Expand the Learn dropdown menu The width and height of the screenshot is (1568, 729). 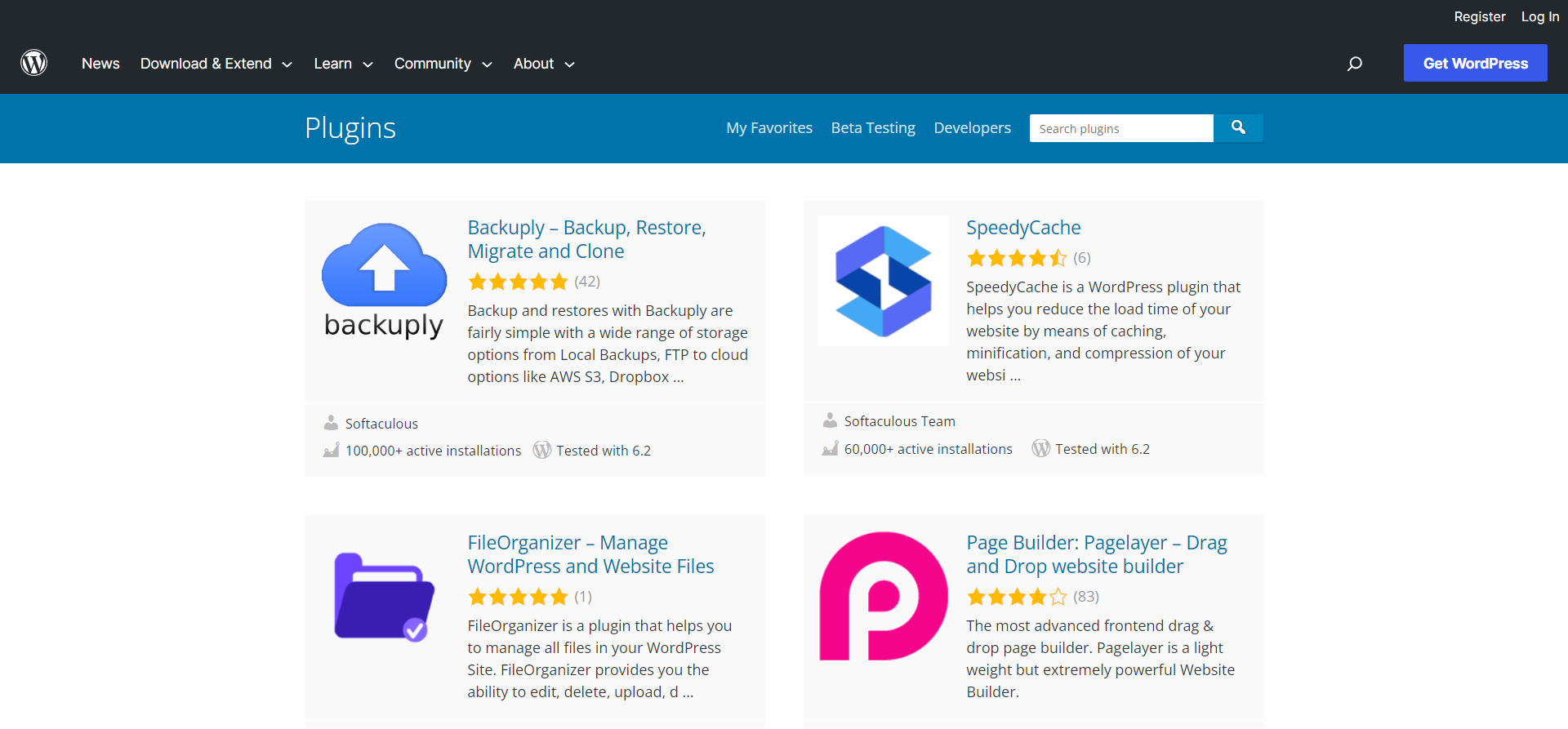point(343,64)
